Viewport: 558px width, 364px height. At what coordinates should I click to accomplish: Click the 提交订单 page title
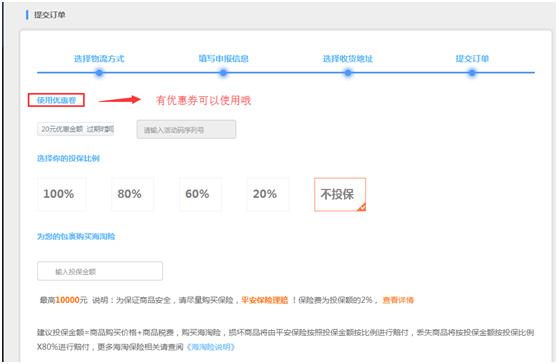[x=49, y=15]
